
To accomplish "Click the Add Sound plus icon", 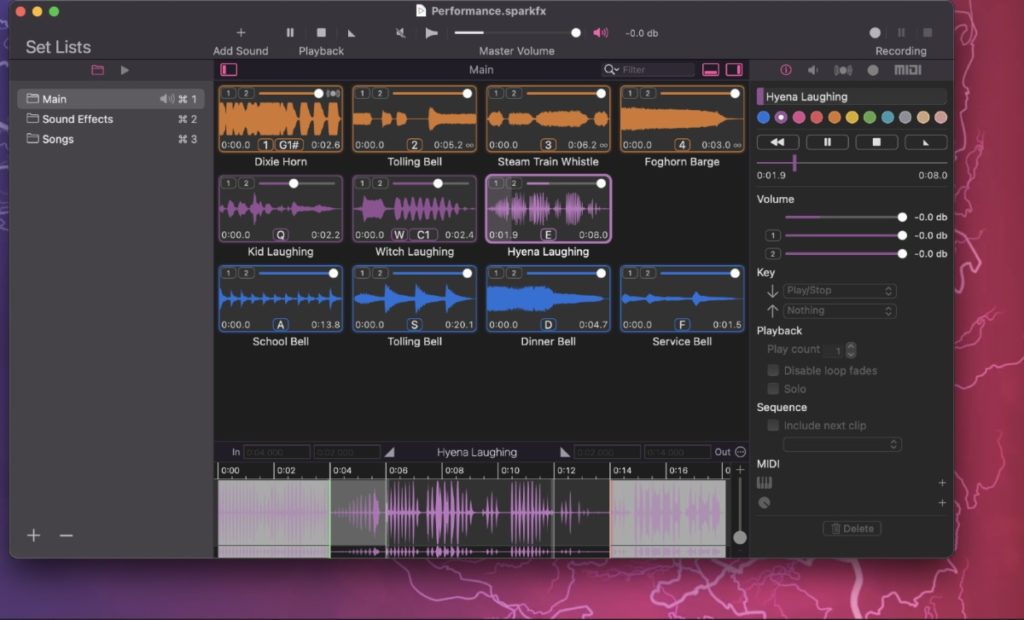I will click(x=240, y=33).
